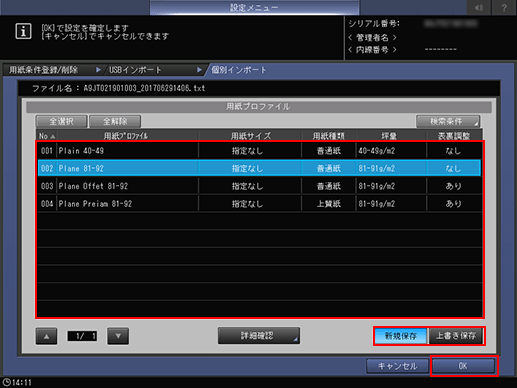Image resolution: width=517 pixels, height=388 pixels.
Task: Sort by the No column header
Action: click(x=47, y=136)
